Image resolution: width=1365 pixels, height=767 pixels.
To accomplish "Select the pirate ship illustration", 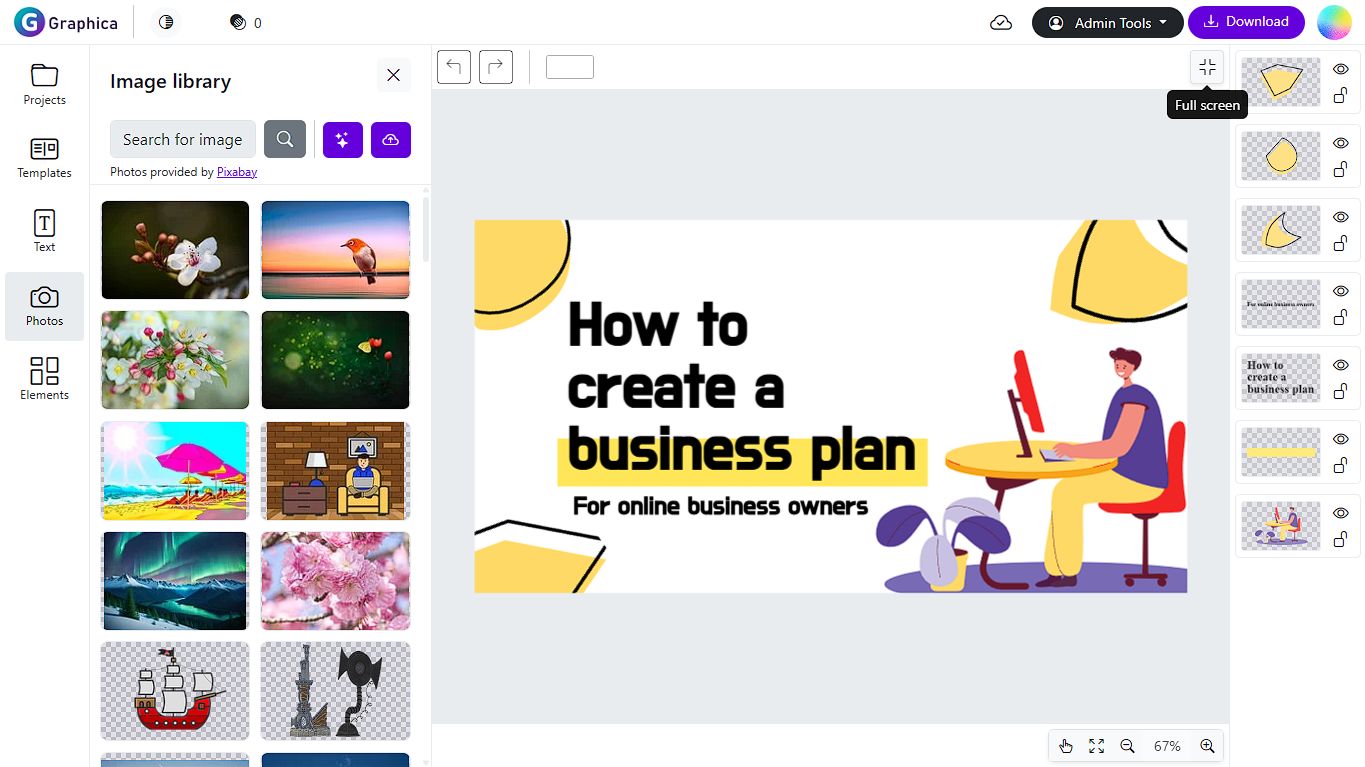I will (x=175, y=691).
